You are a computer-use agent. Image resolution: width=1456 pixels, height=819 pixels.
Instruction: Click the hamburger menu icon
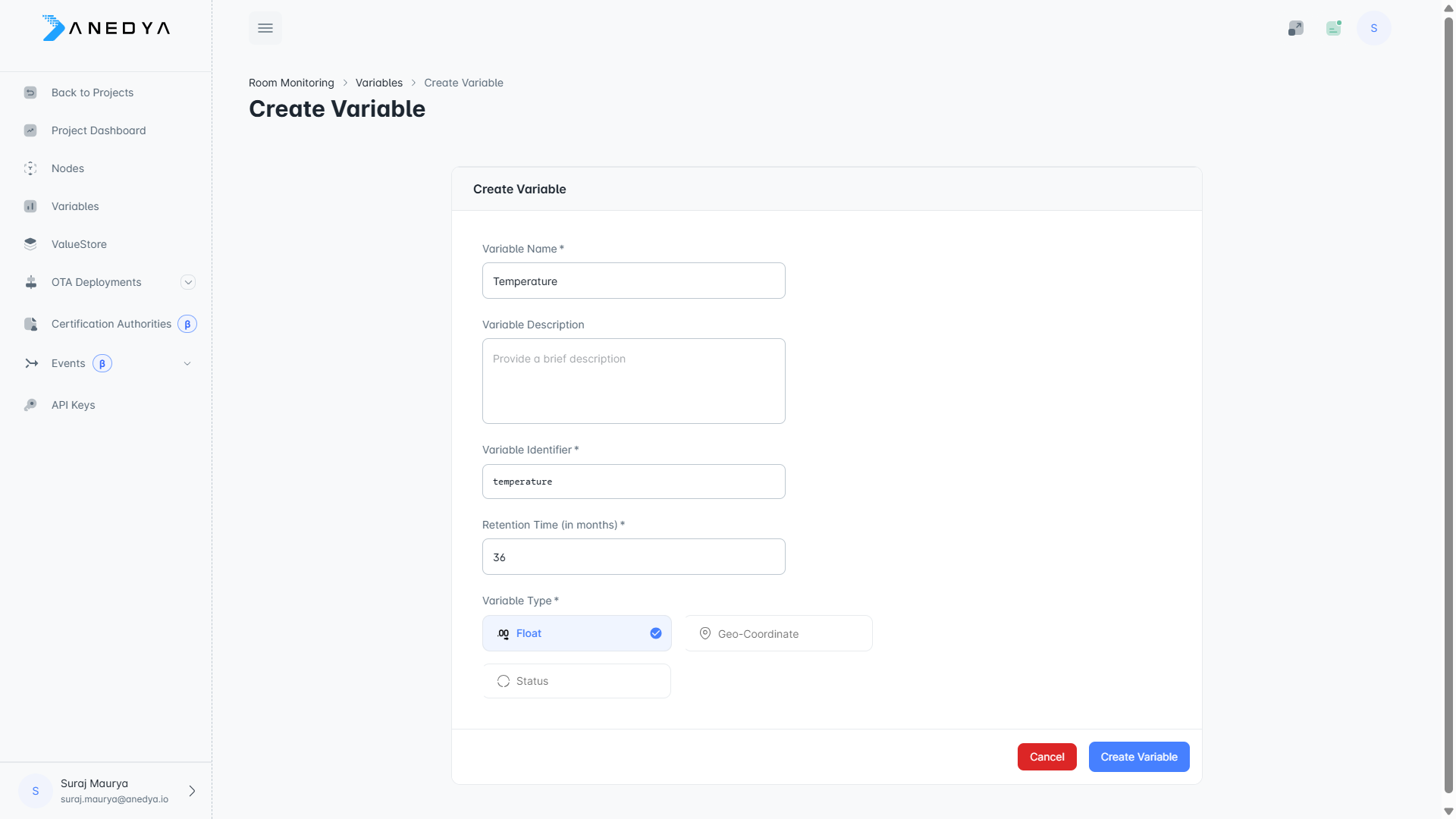pyautogui.click(x=265, y=28)
